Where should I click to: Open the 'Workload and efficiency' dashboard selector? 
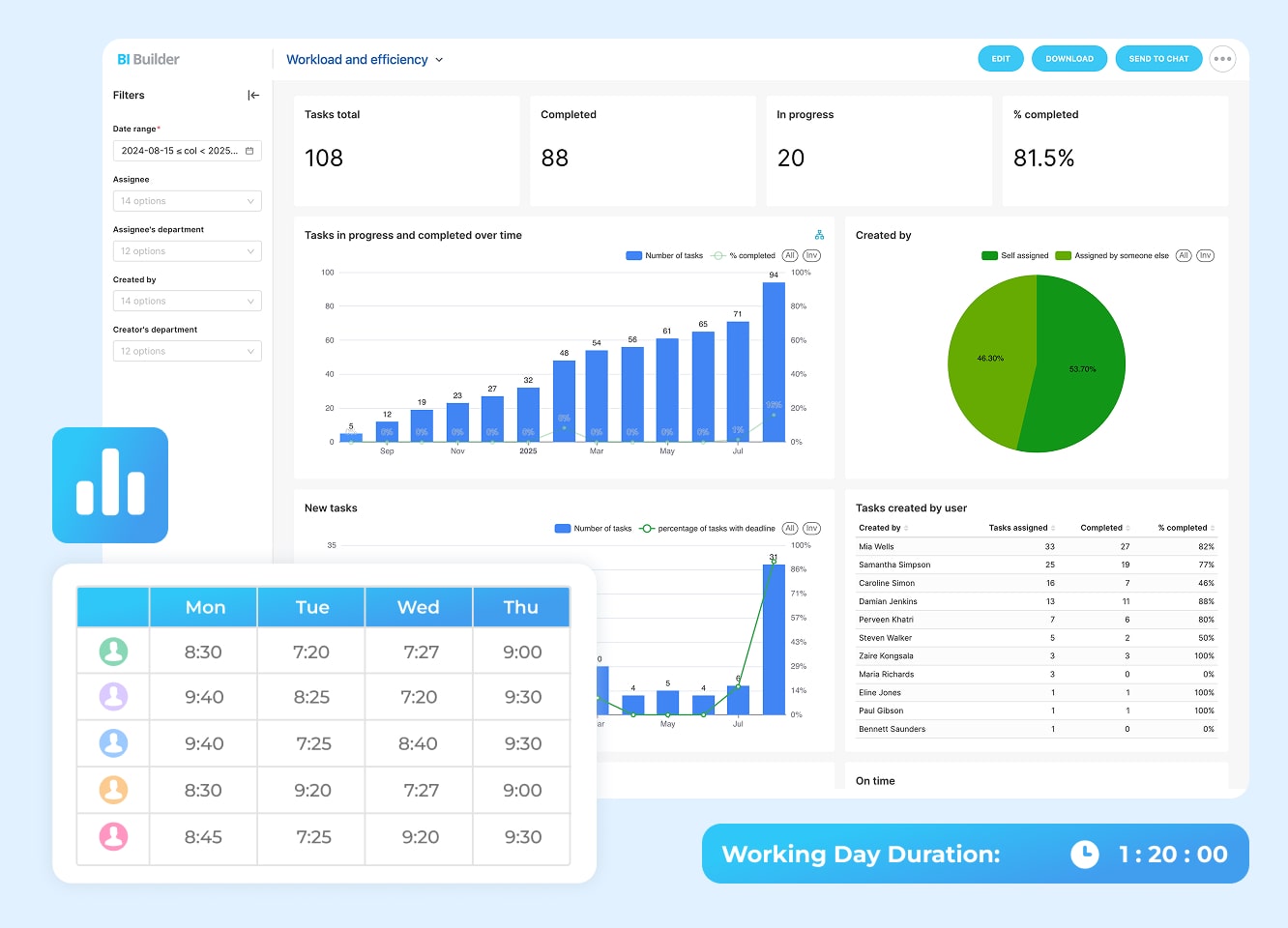(x=365, y=60)
